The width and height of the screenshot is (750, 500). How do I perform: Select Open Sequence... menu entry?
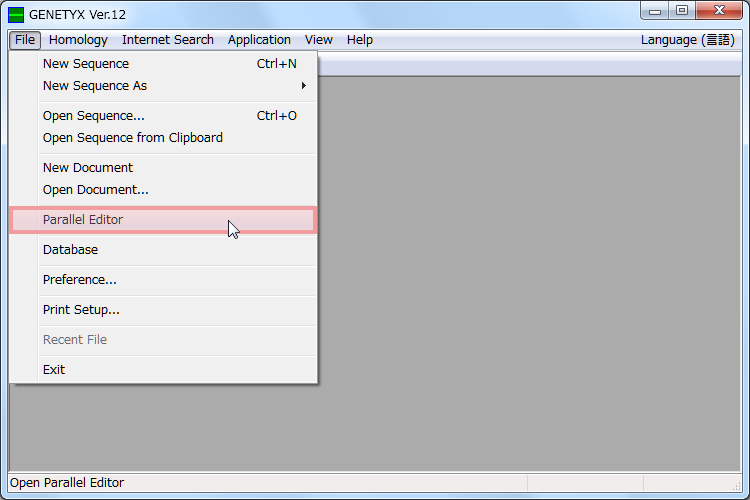tap(163, 116)
